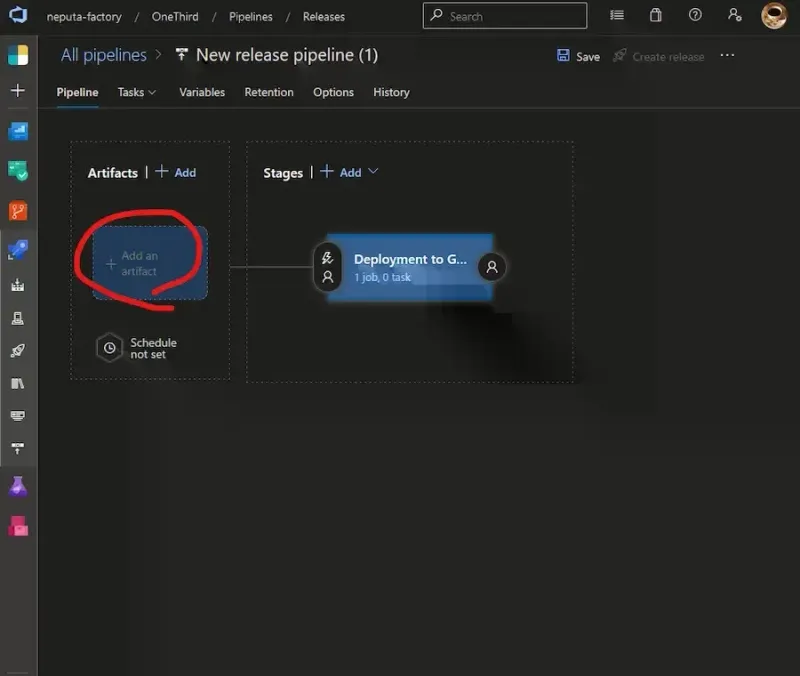Click the All pipelines breadcrumb link
Viewport: 800px width, 676px height.
(103, 55)
